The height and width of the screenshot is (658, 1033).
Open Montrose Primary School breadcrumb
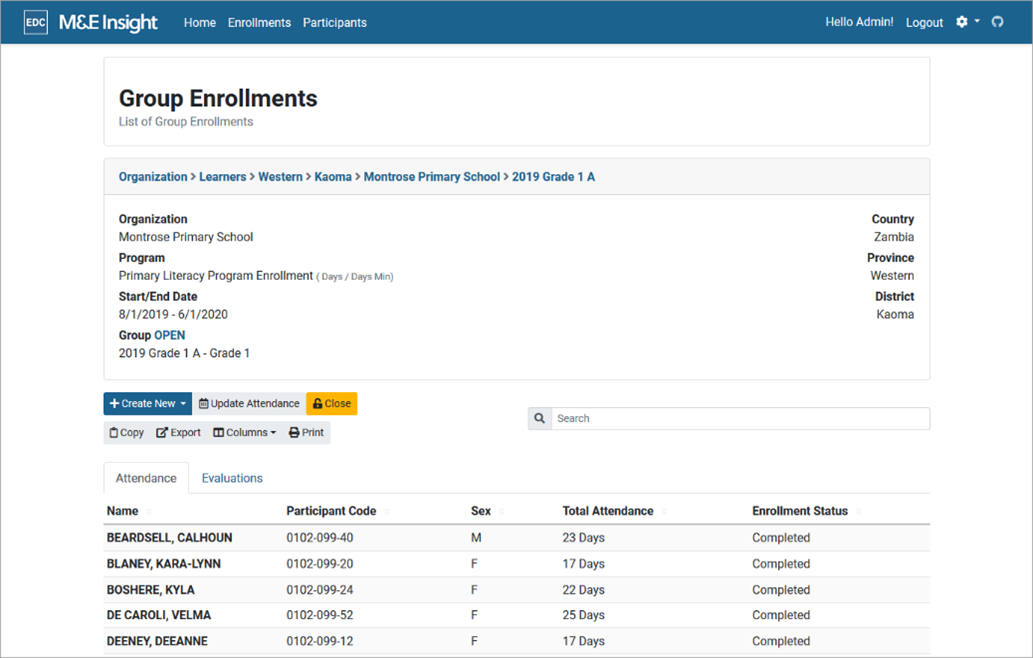[432, 177]
